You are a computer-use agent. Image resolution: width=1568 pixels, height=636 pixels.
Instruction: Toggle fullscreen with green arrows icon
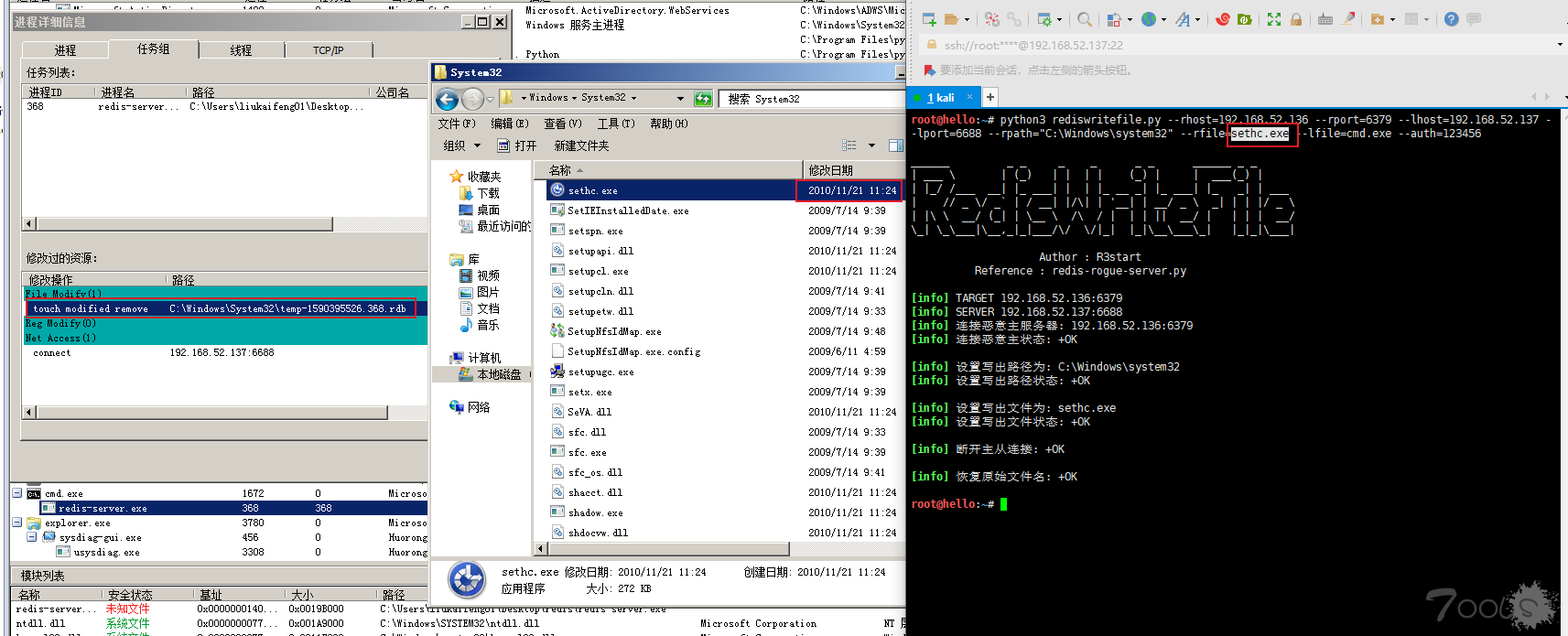tap(1274, 19)
